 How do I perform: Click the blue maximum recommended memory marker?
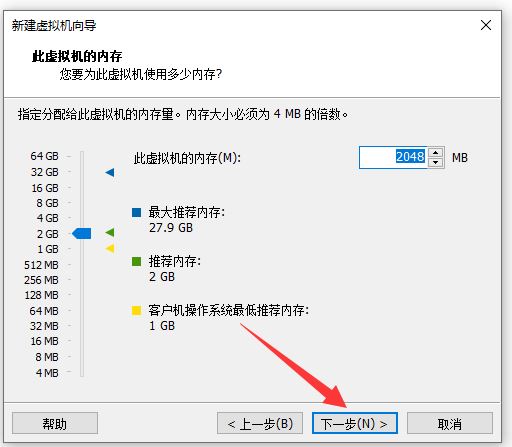tap(110, 172)
